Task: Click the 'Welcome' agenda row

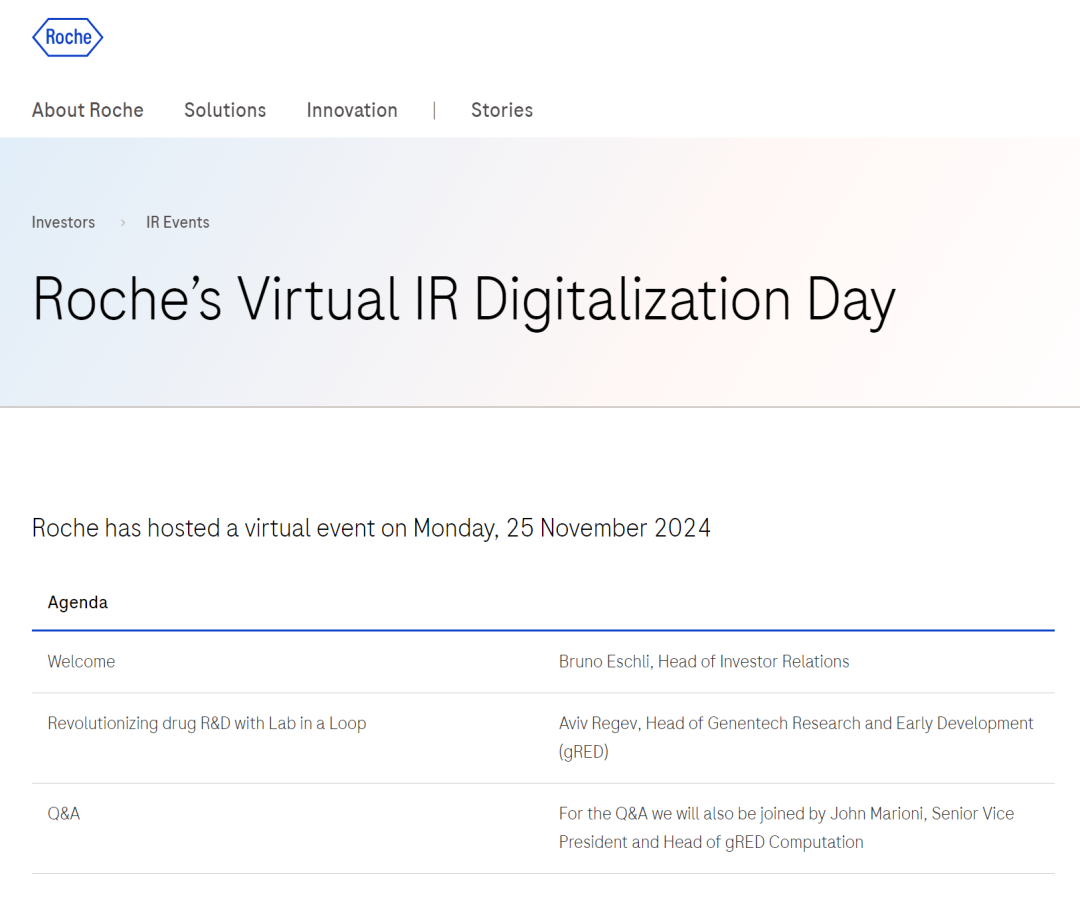Action: (543, 662)
